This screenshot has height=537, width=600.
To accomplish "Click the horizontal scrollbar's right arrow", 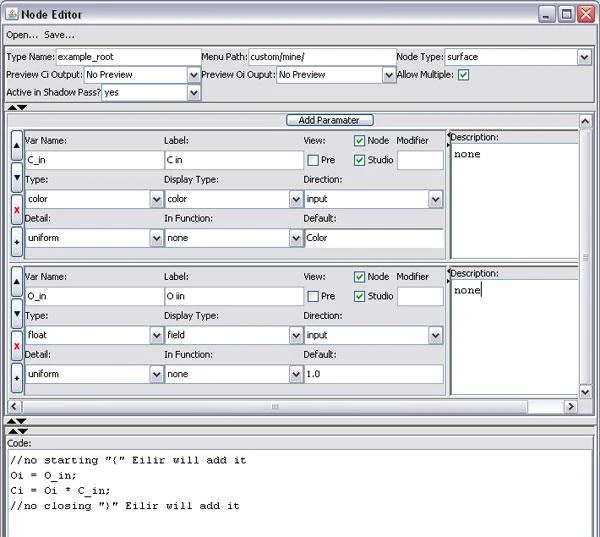I will coord(571,407).
